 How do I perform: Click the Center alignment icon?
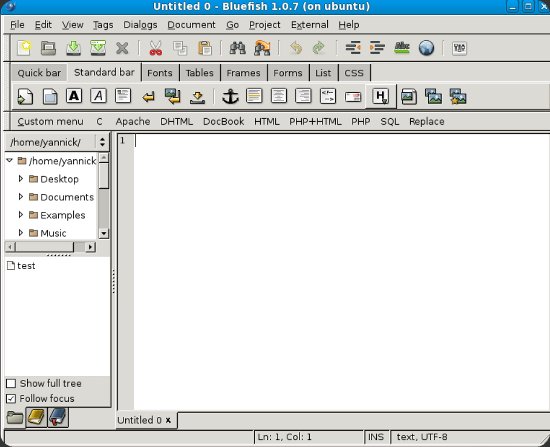point(279,96)
